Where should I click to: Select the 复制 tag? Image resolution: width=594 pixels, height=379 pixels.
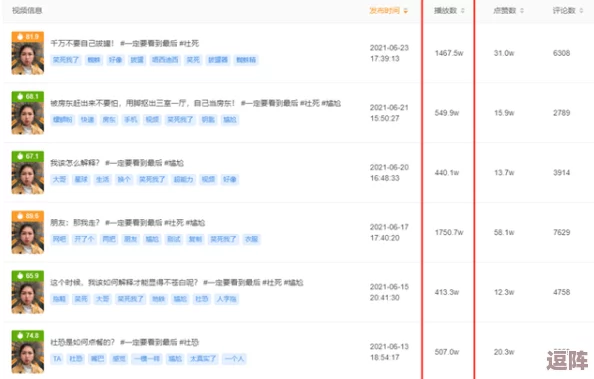(195, 239)
